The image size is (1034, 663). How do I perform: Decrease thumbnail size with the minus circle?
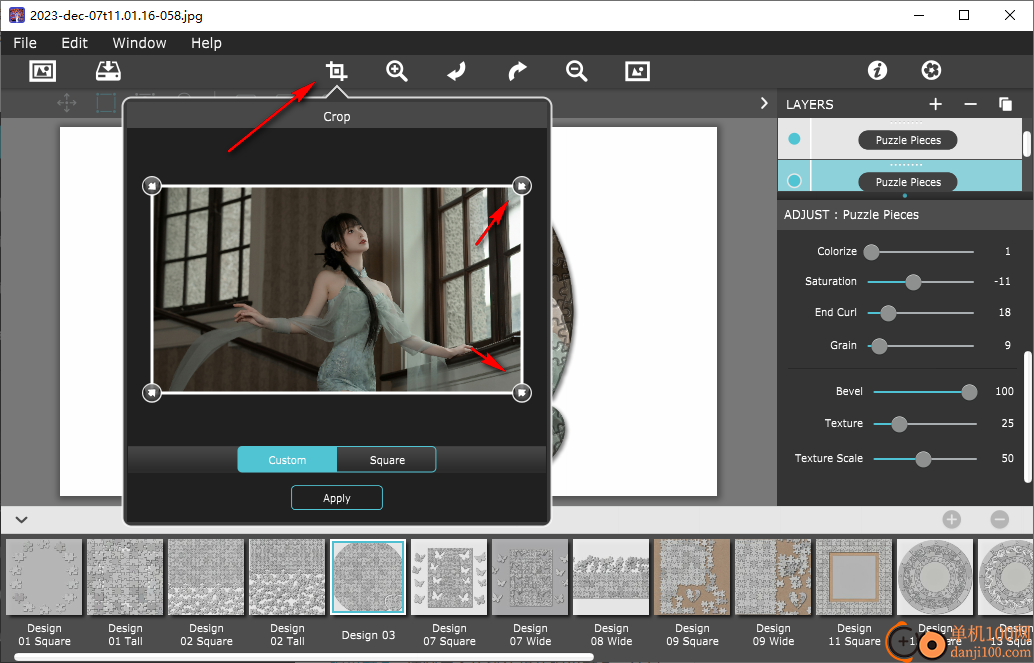click(1000, 520)
